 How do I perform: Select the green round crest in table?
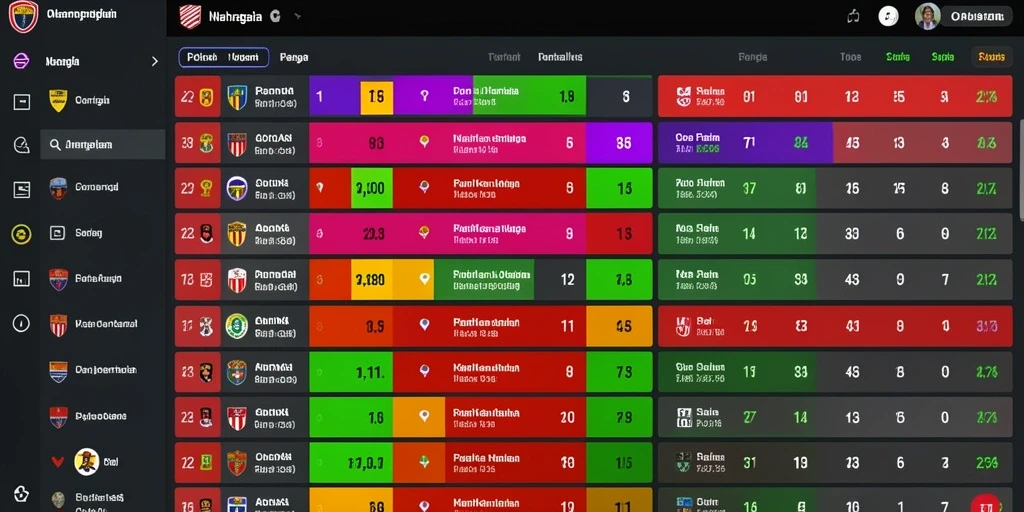click(236, 325)
